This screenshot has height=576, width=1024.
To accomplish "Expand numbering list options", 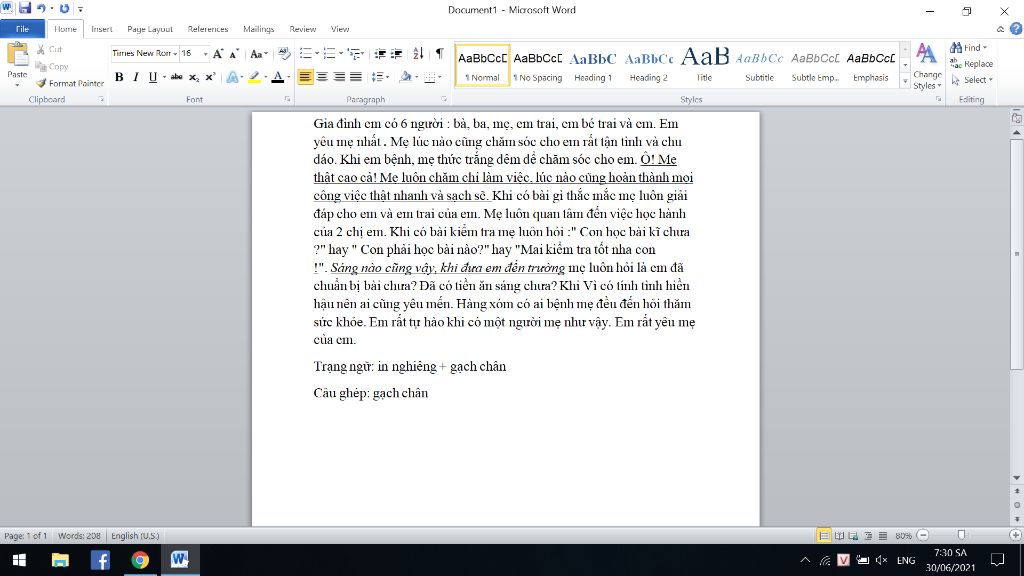I will coord(341,54).
